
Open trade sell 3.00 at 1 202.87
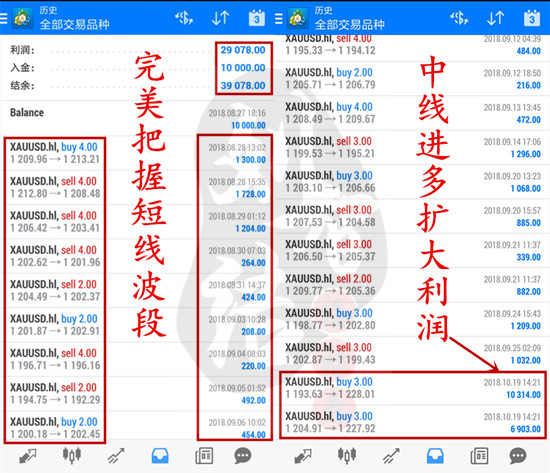pos(412,354)
